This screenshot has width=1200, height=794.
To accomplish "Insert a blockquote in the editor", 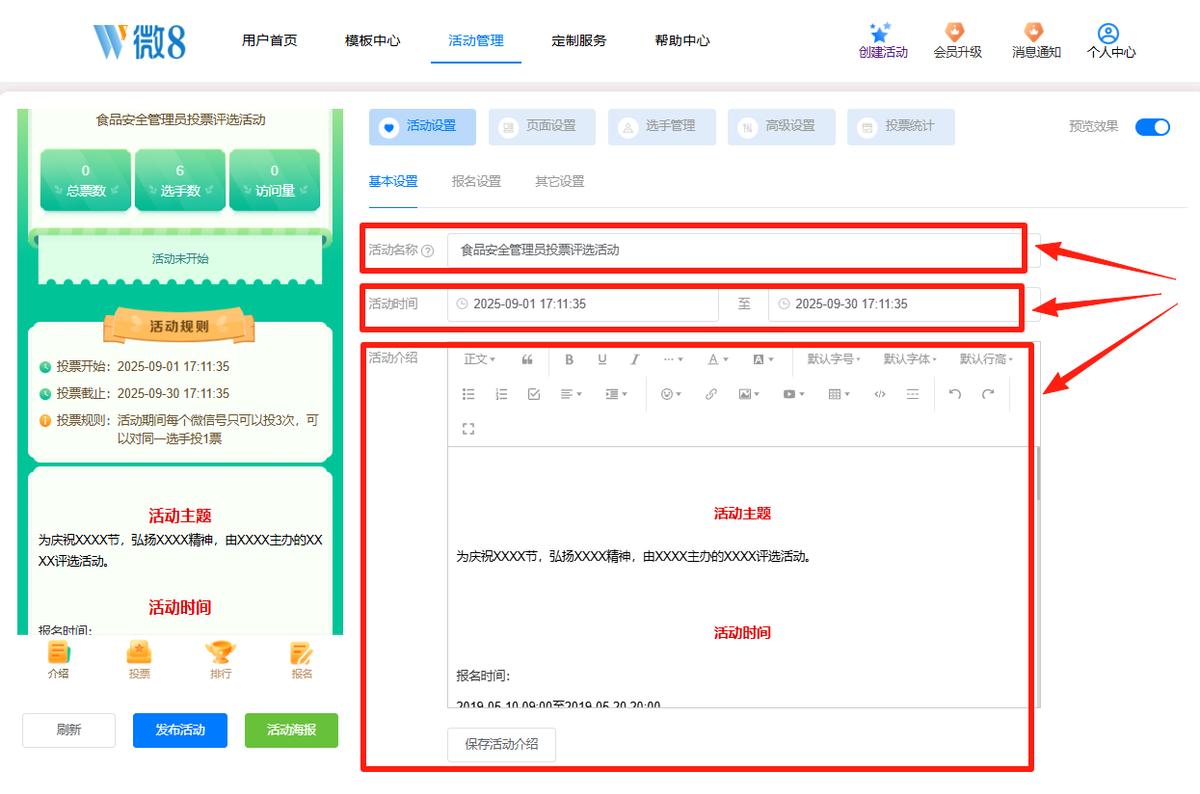I will point(528,359).
